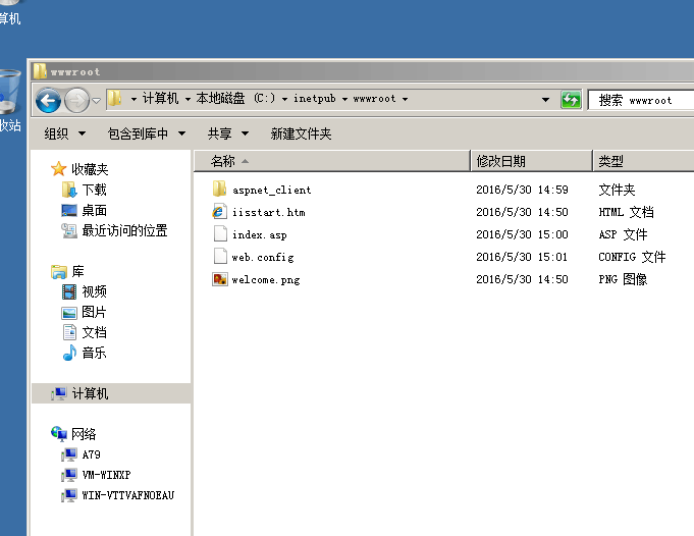The height and width of the screenshot is (536, 694).
Task: Open the Recycle Bin on desktop
Action: tap(8, 95)
